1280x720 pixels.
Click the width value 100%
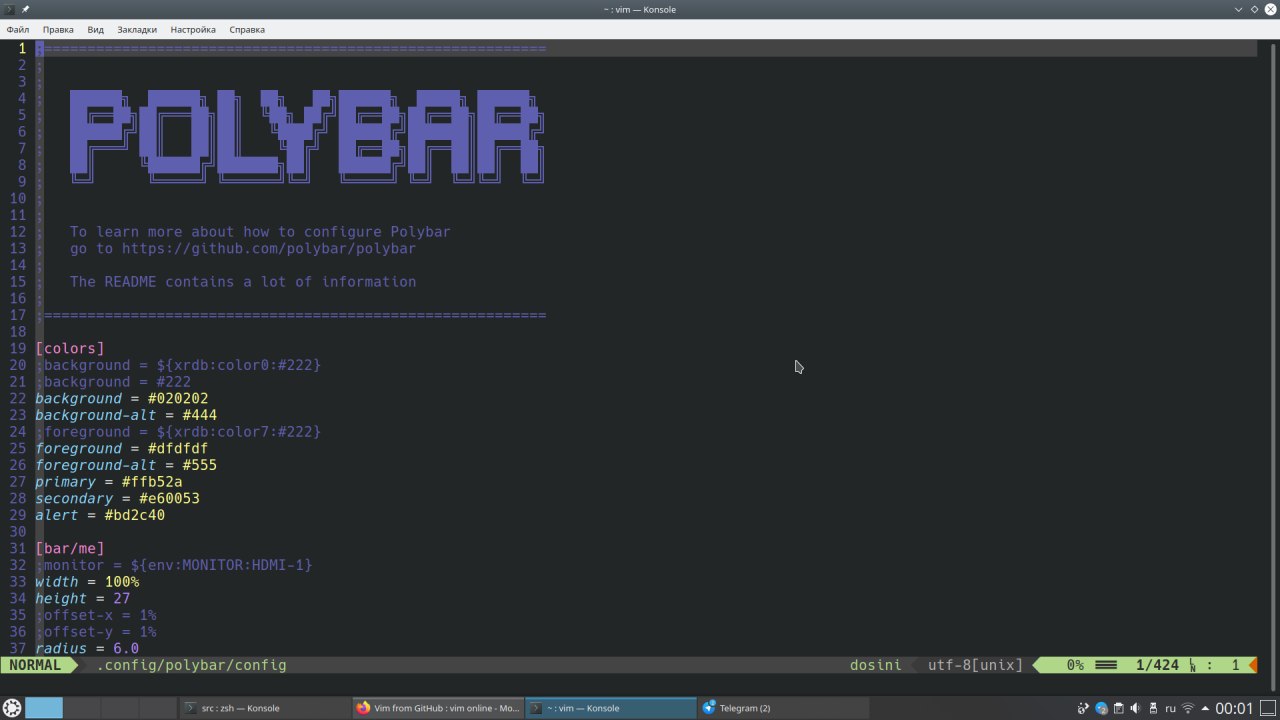click(122, 582)
